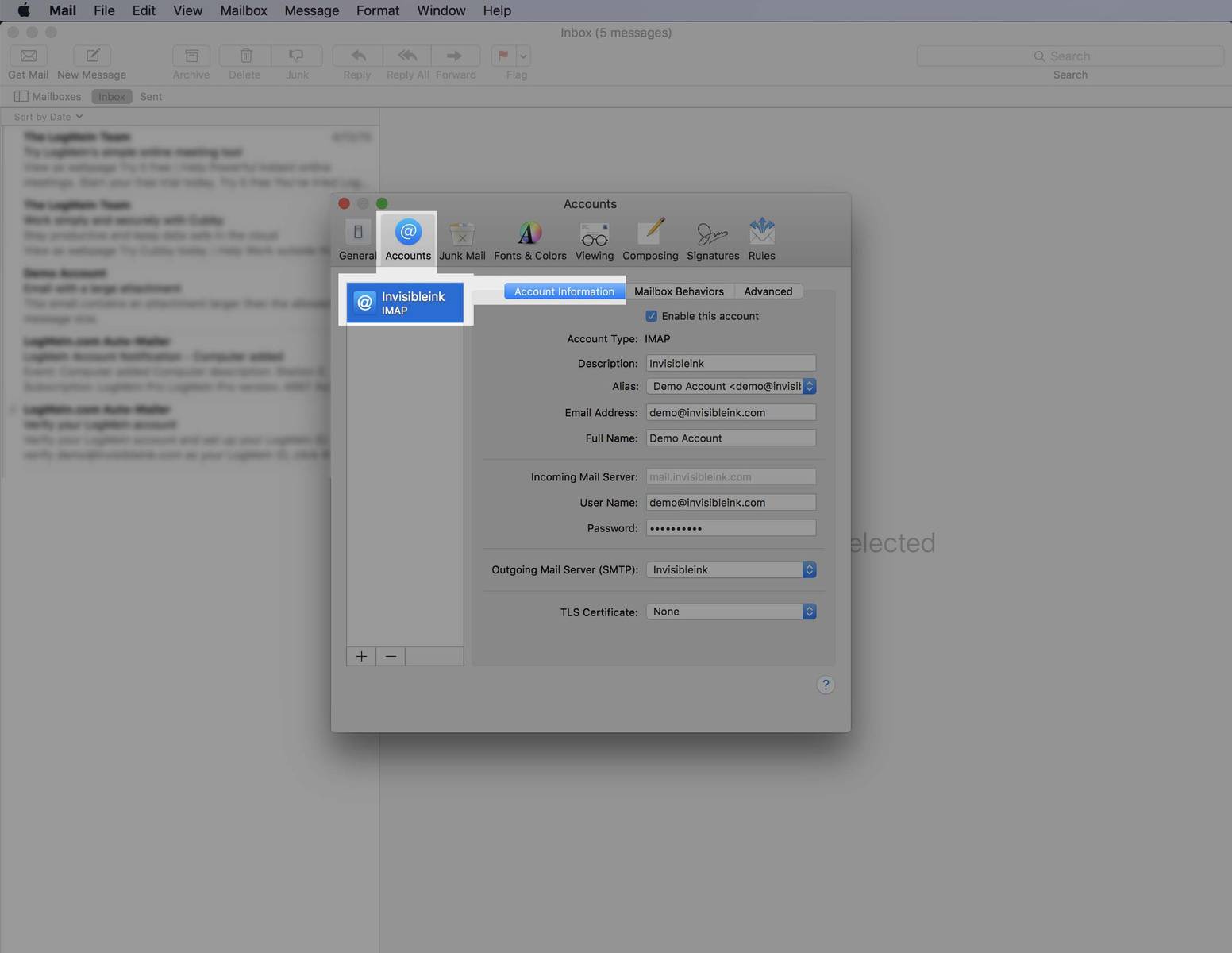
Task: Click the help question mark button
Action: [825, 685]
